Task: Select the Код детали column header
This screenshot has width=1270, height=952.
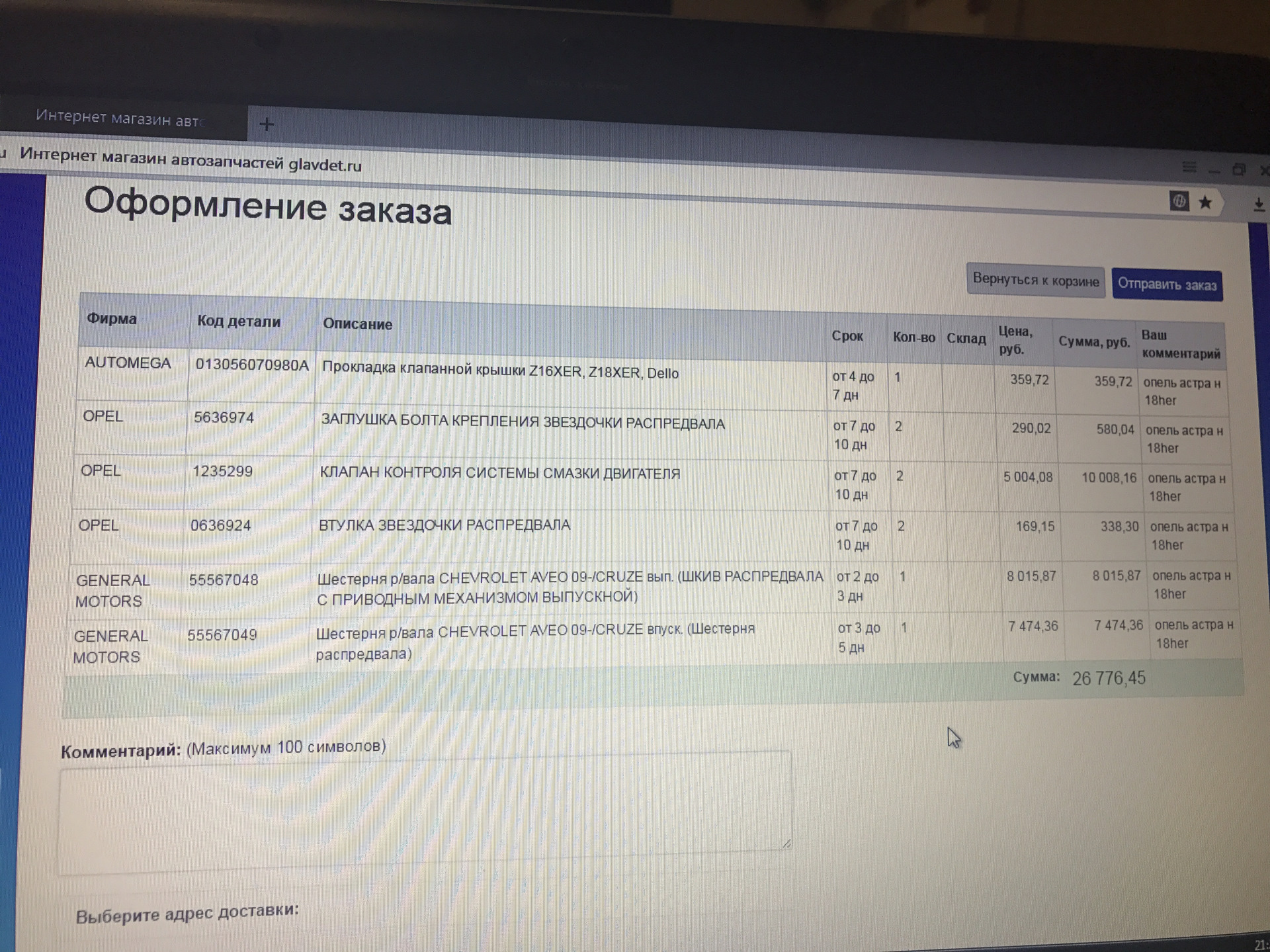Action: click(x=239, y=321)
